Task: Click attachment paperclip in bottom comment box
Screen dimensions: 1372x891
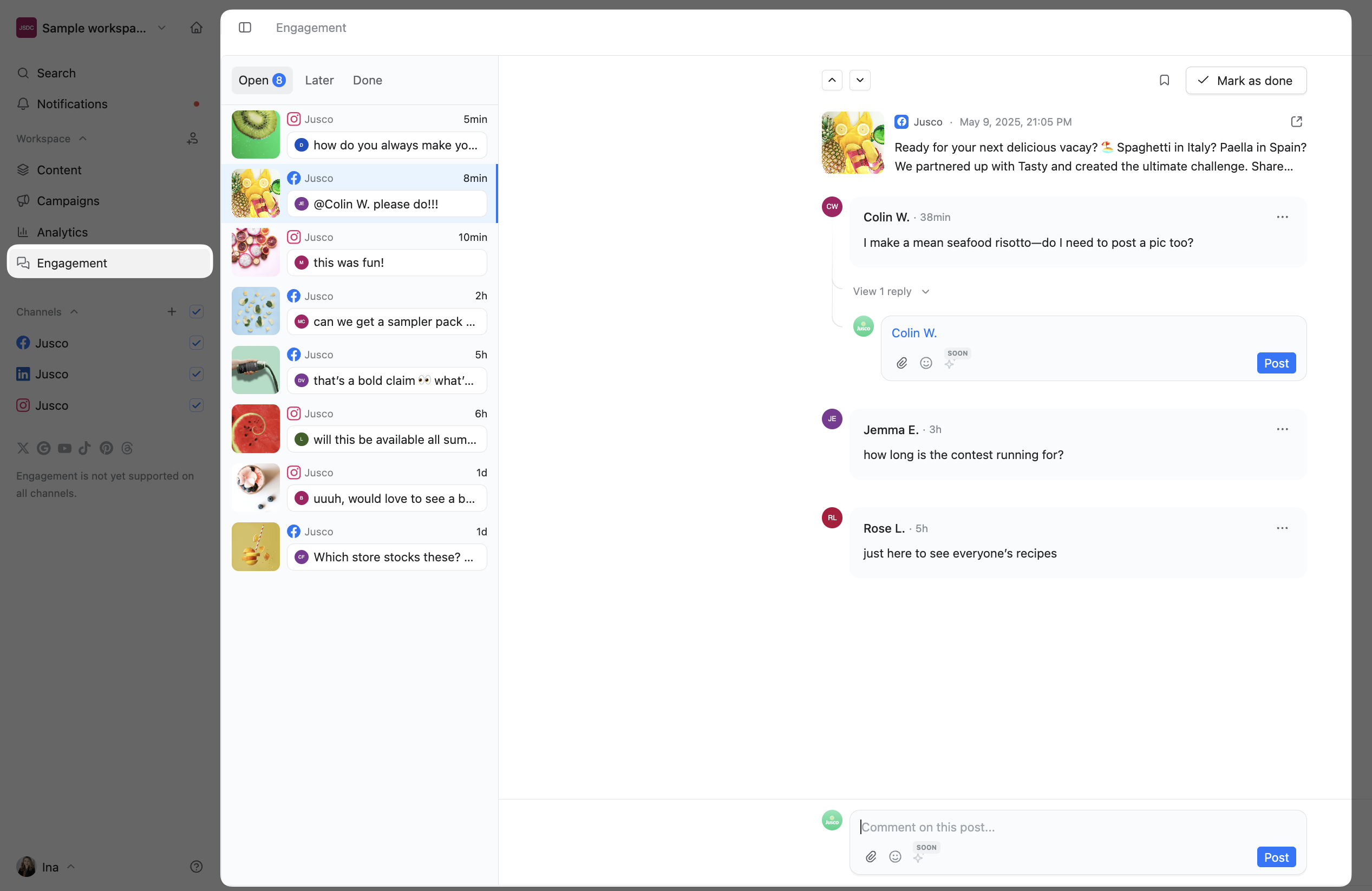Action: (871, 856)
